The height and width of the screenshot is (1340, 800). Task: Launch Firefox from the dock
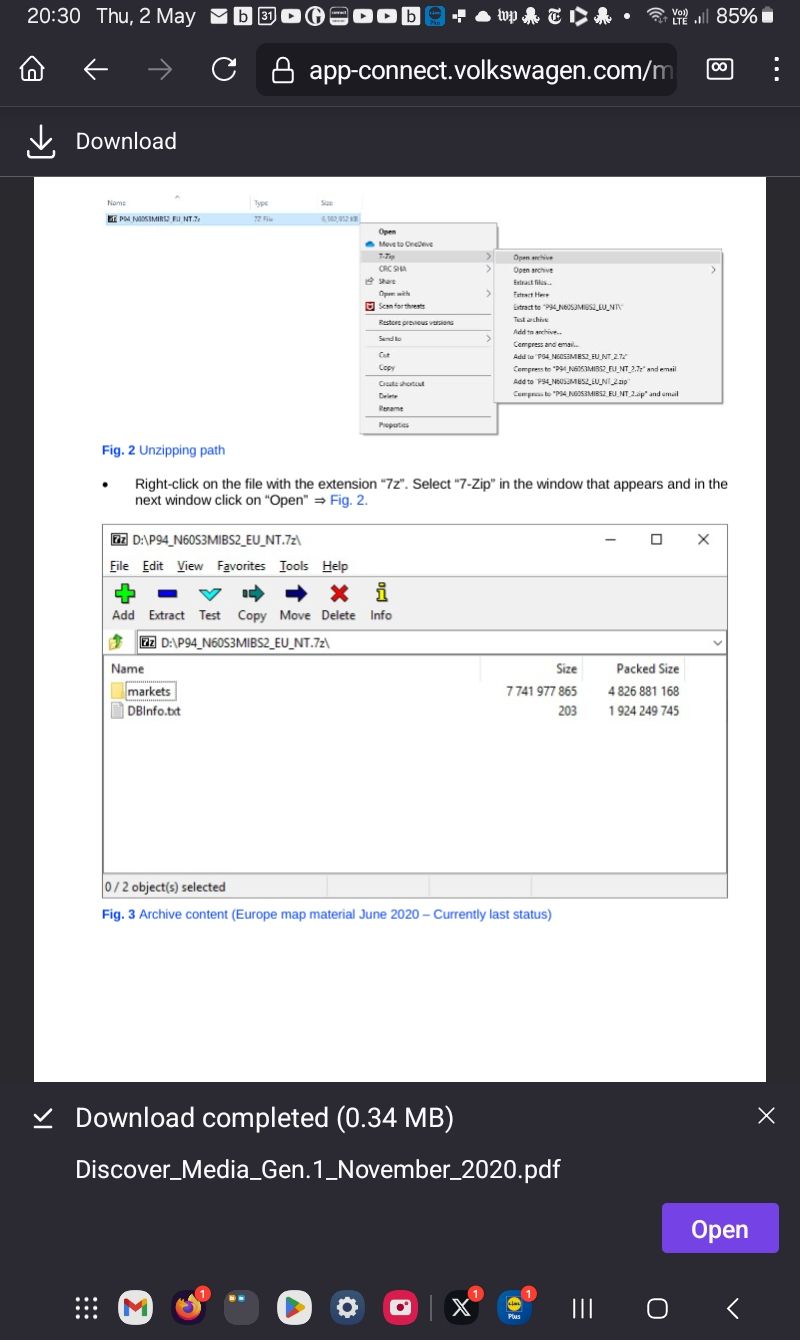pyautogui.click(x=188, y=1307)
